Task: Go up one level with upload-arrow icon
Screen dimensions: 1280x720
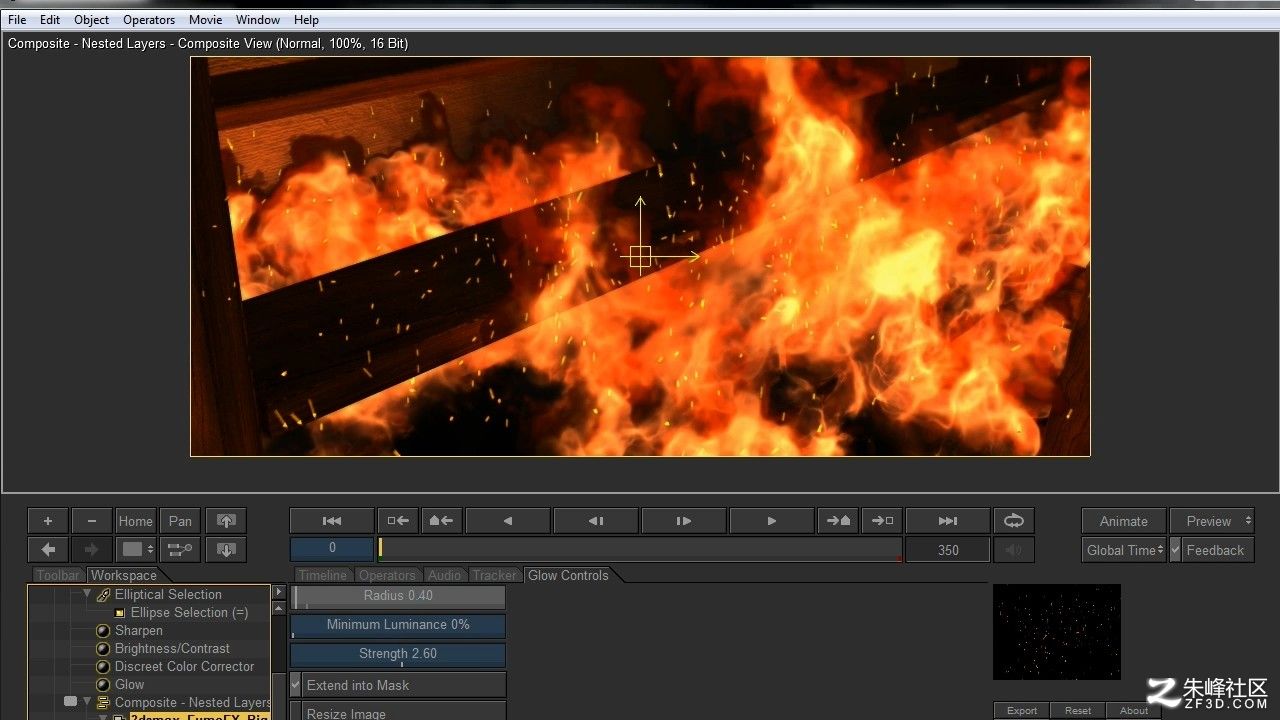Action: click(226, 521)
